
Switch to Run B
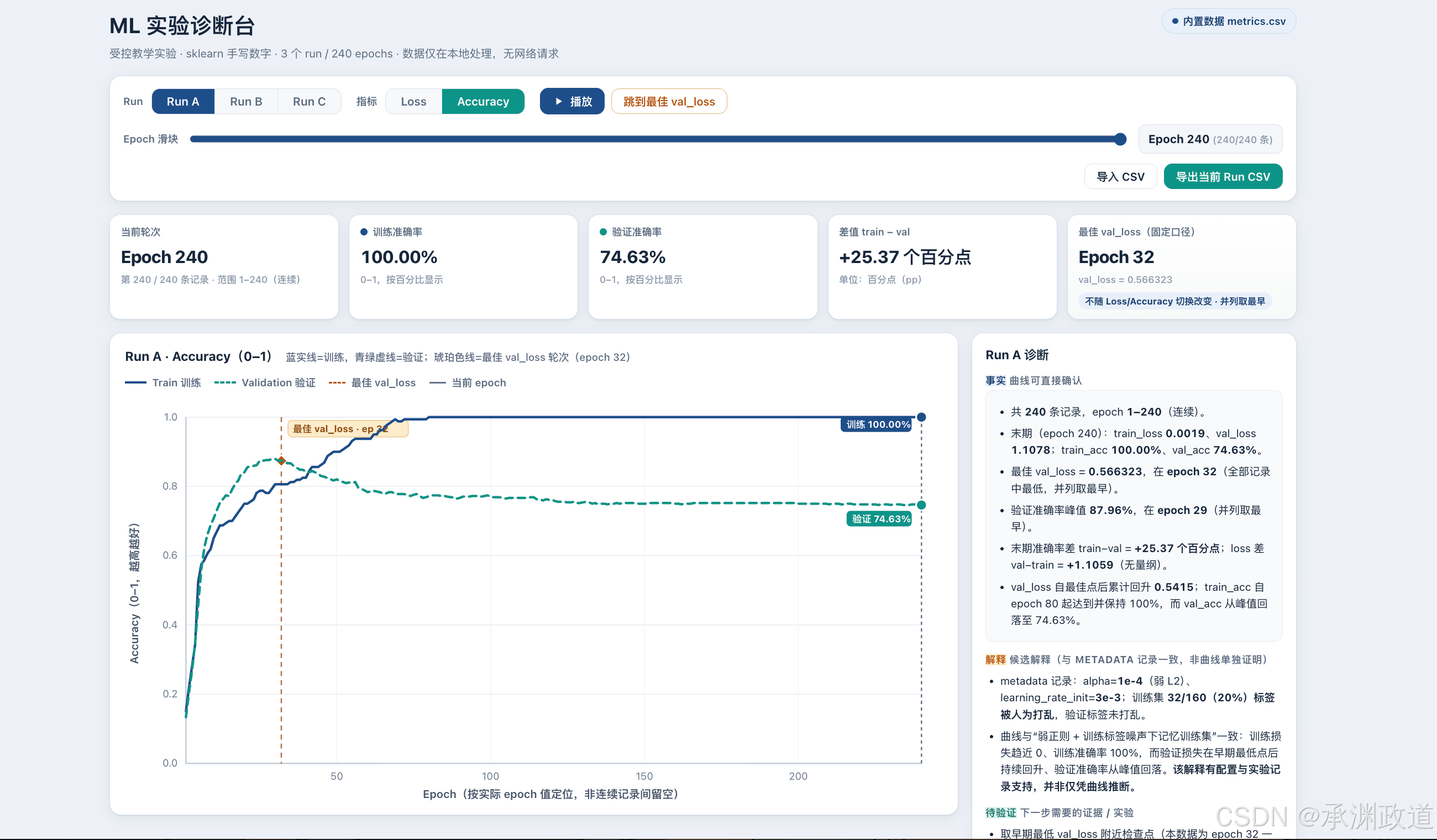246,102
